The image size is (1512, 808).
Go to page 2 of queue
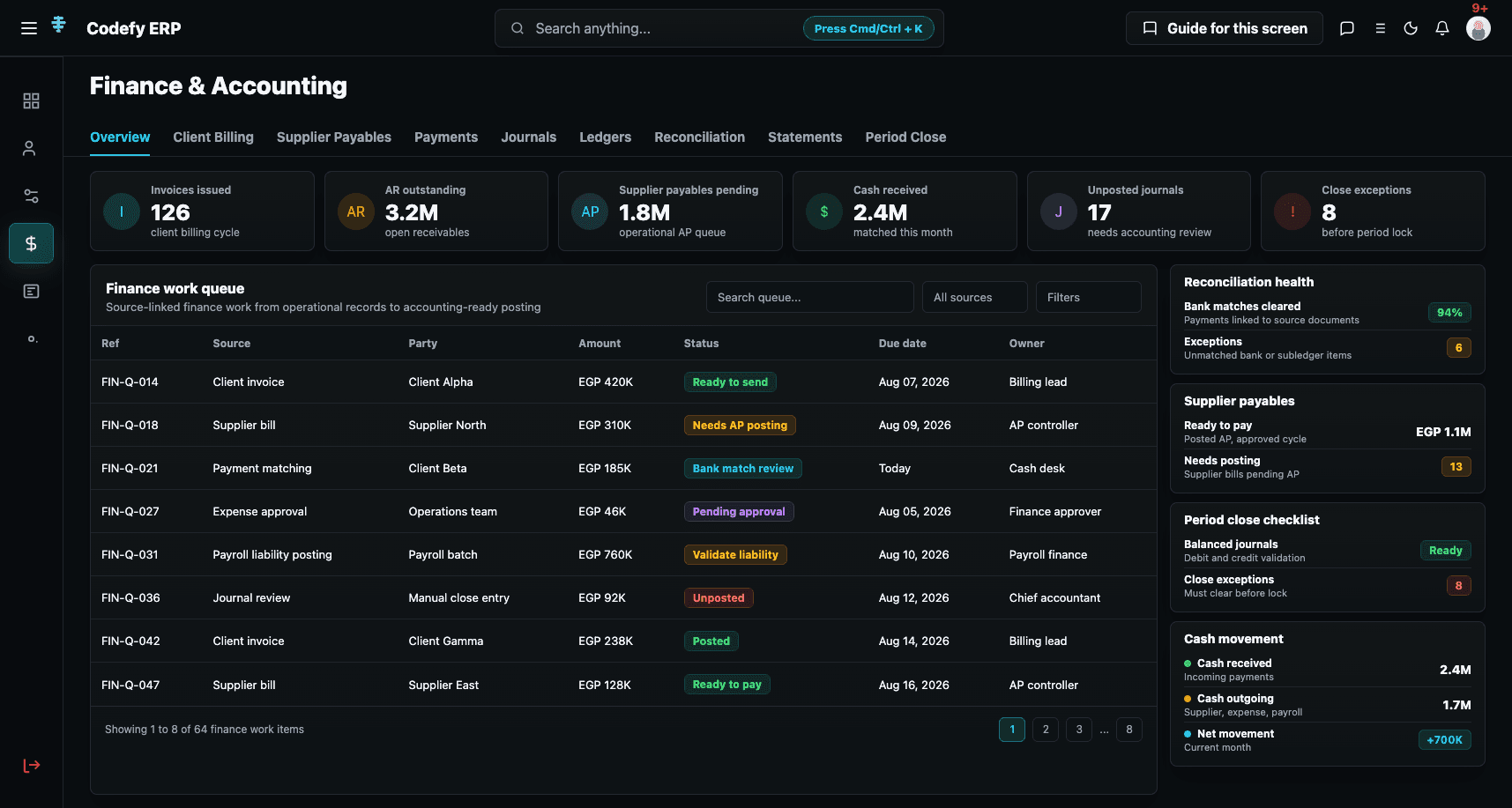(x=1046, y=730)
